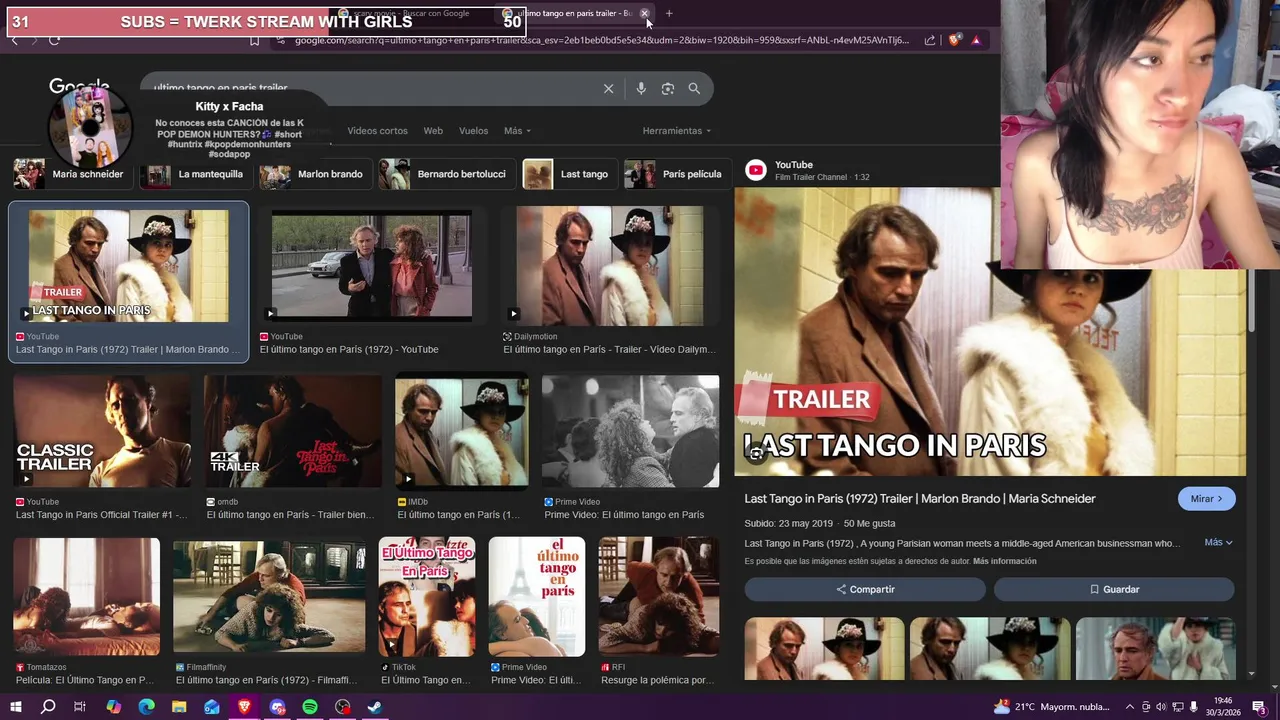Open the YouTube source icon in the preview panel
Screen dimensions: 1280x720
pyautogui.click(x=756, y=170)
